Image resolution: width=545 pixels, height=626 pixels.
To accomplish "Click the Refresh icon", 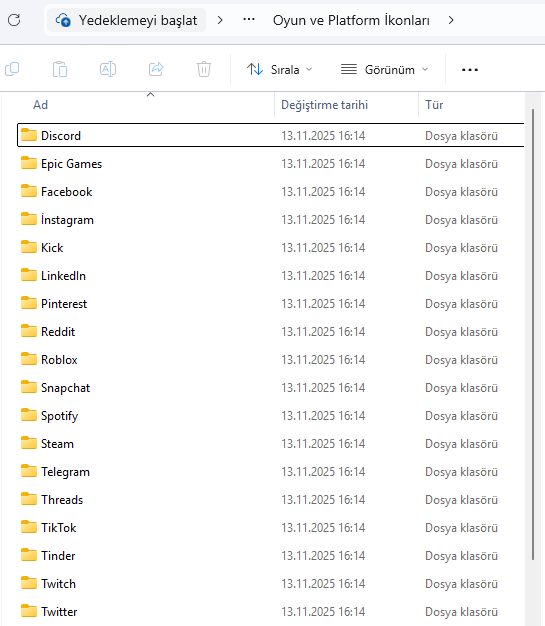I will (14, 20).
